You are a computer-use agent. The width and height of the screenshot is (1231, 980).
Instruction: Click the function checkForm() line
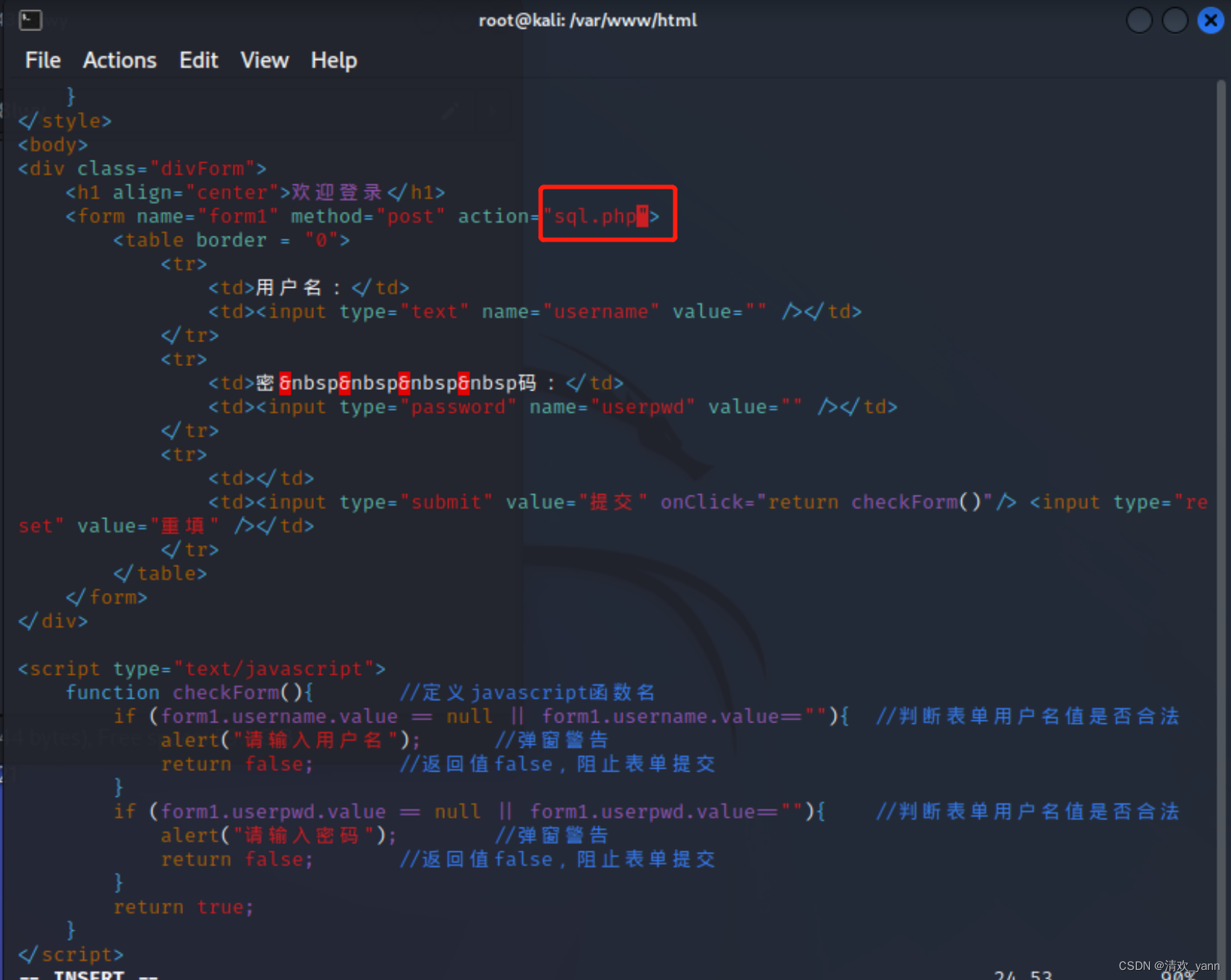point(189,693)
